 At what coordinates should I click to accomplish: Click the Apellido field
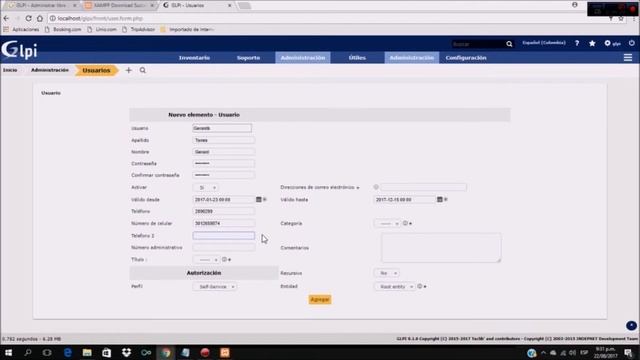coord(224,140)
